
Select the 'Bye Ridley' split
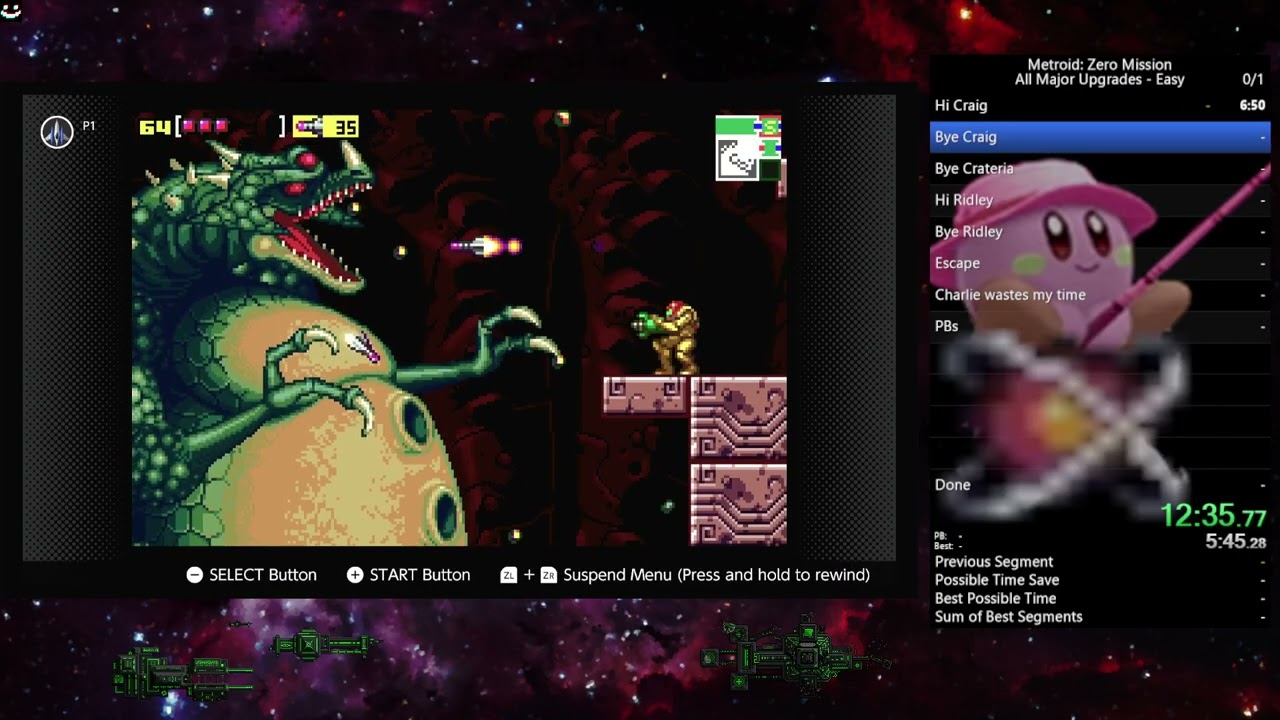pos(1100,231)
